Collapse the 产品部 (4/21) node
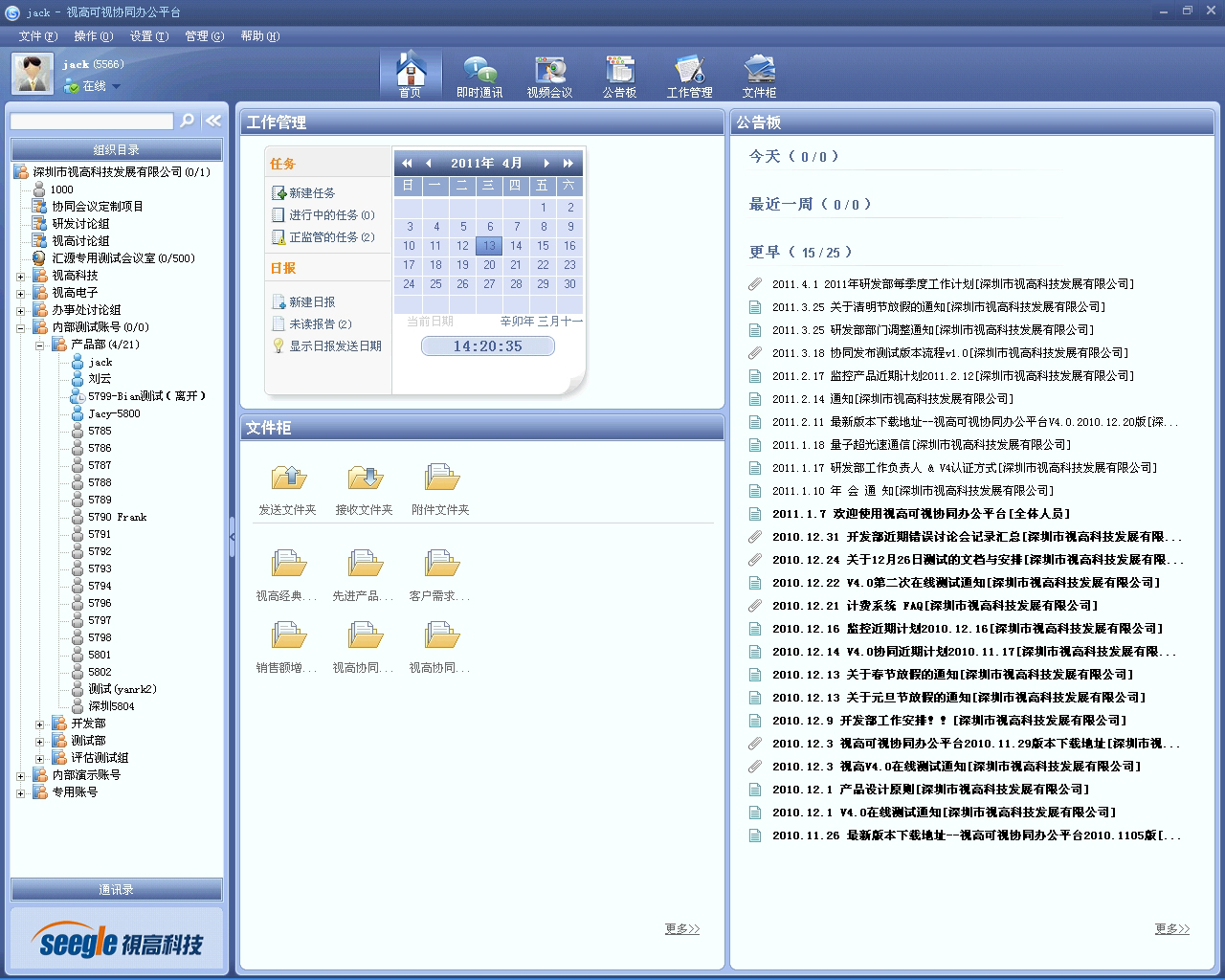 39,345
